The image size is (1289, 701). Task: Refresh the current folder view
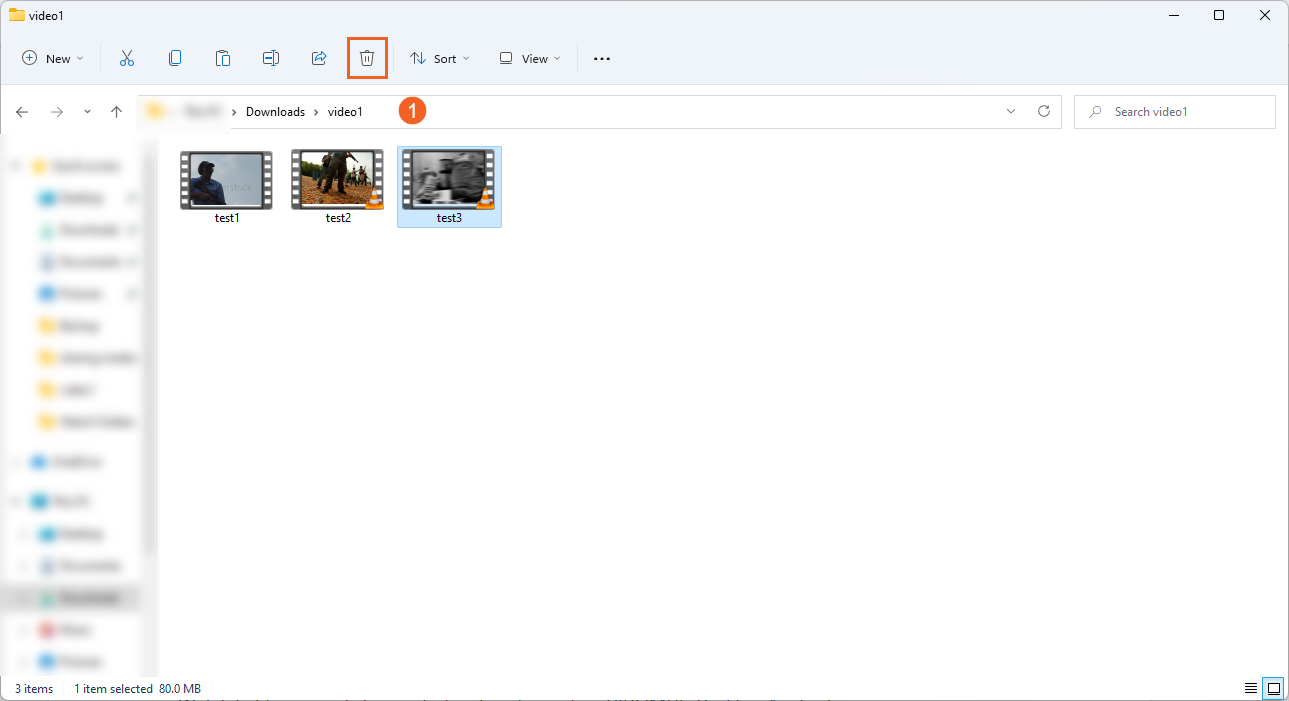1044,112
